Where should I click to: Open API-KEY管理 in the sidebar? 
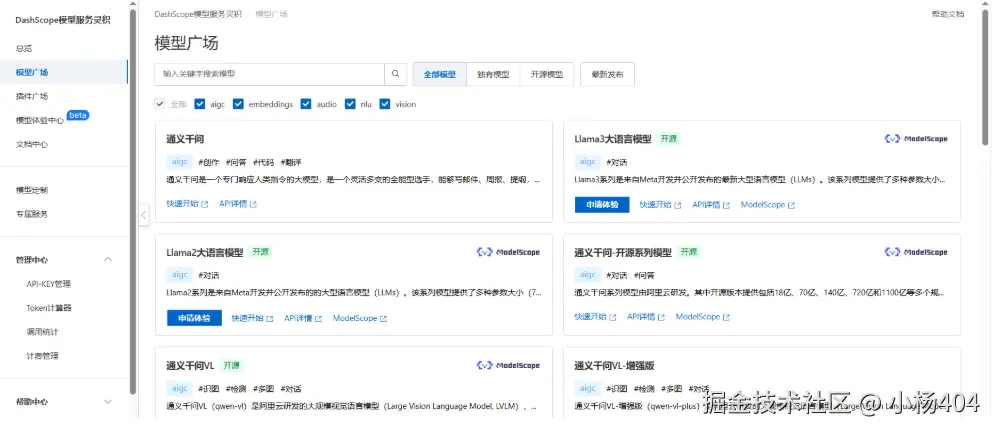click(x=49, y=284)
